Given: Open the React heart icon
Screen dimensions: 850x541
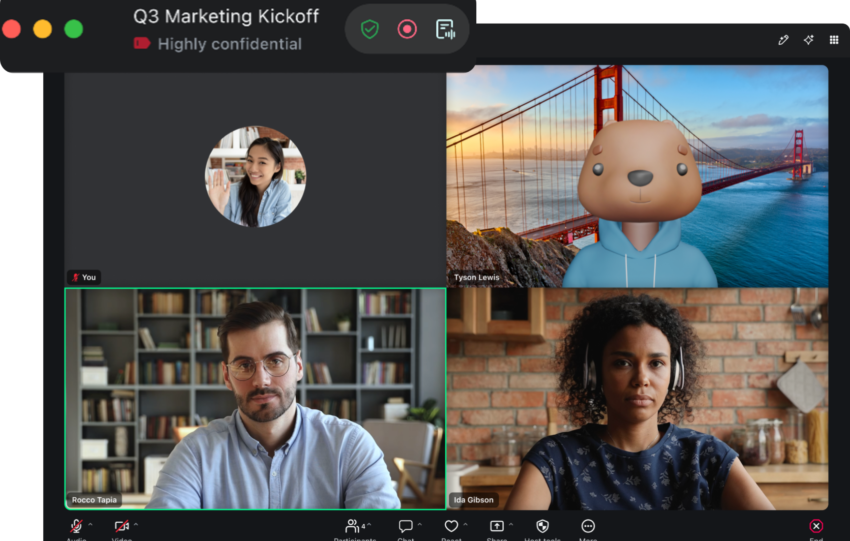Looking at the screenshot, I should pos(451,526).
